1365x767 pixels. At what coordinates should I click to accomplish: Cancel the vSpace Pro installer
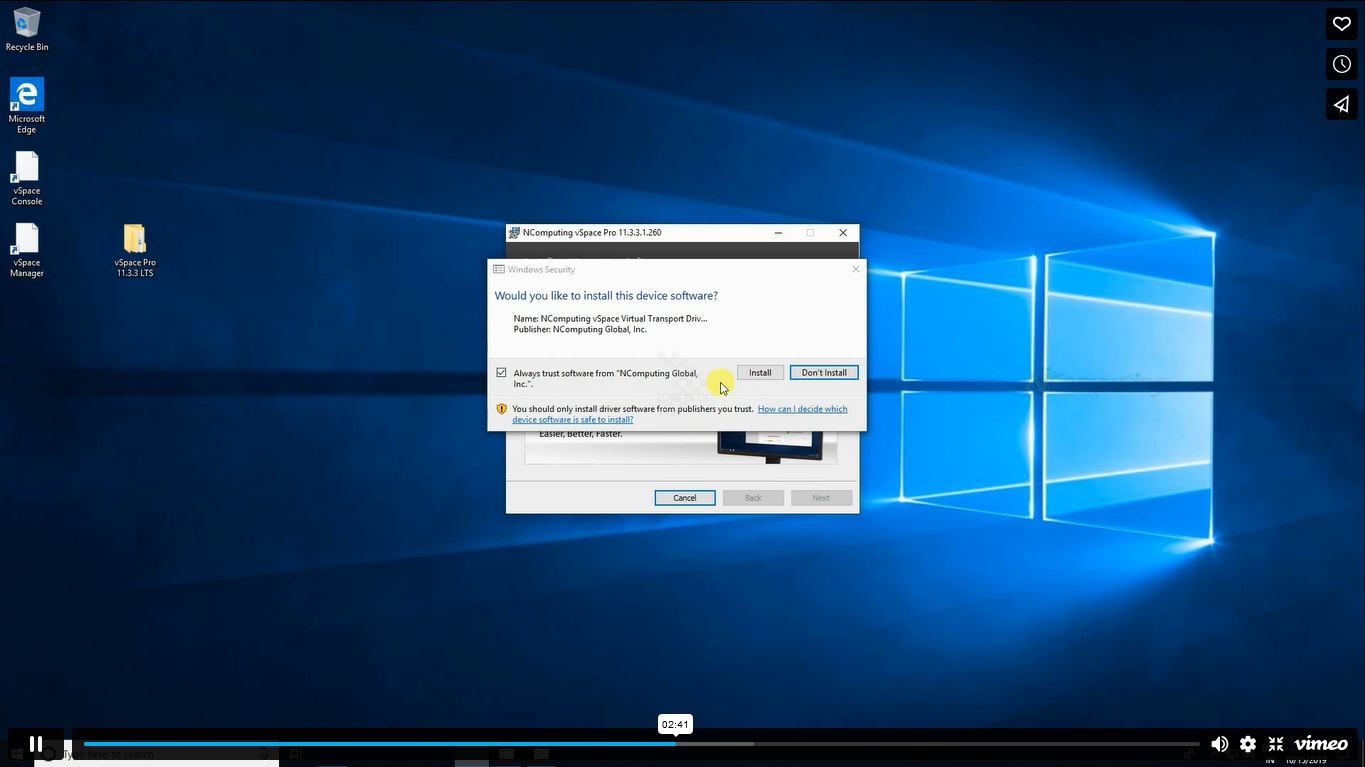coord(685,498)
